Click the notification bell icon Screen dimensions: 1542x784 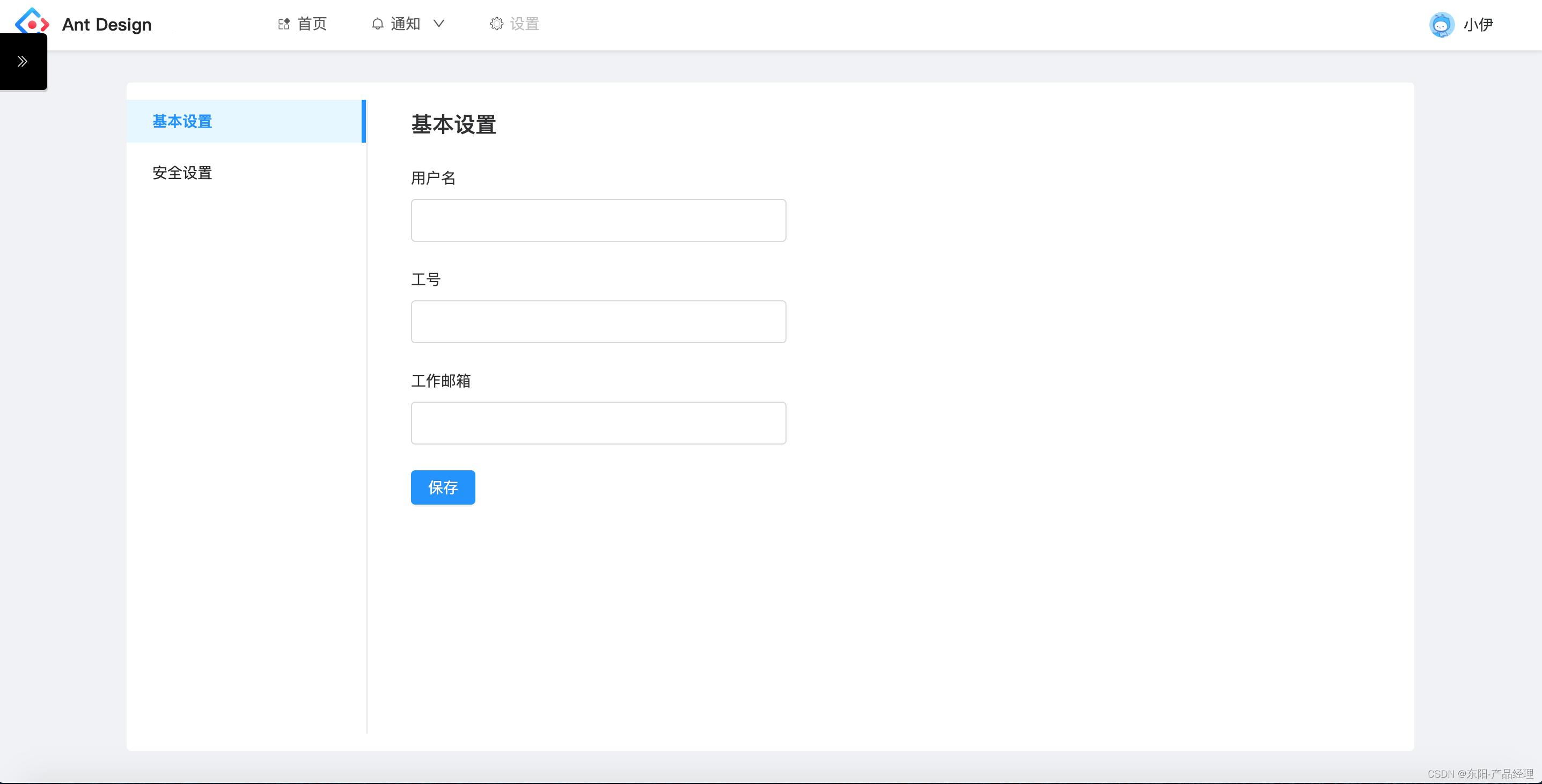click(x=377, y=24)
